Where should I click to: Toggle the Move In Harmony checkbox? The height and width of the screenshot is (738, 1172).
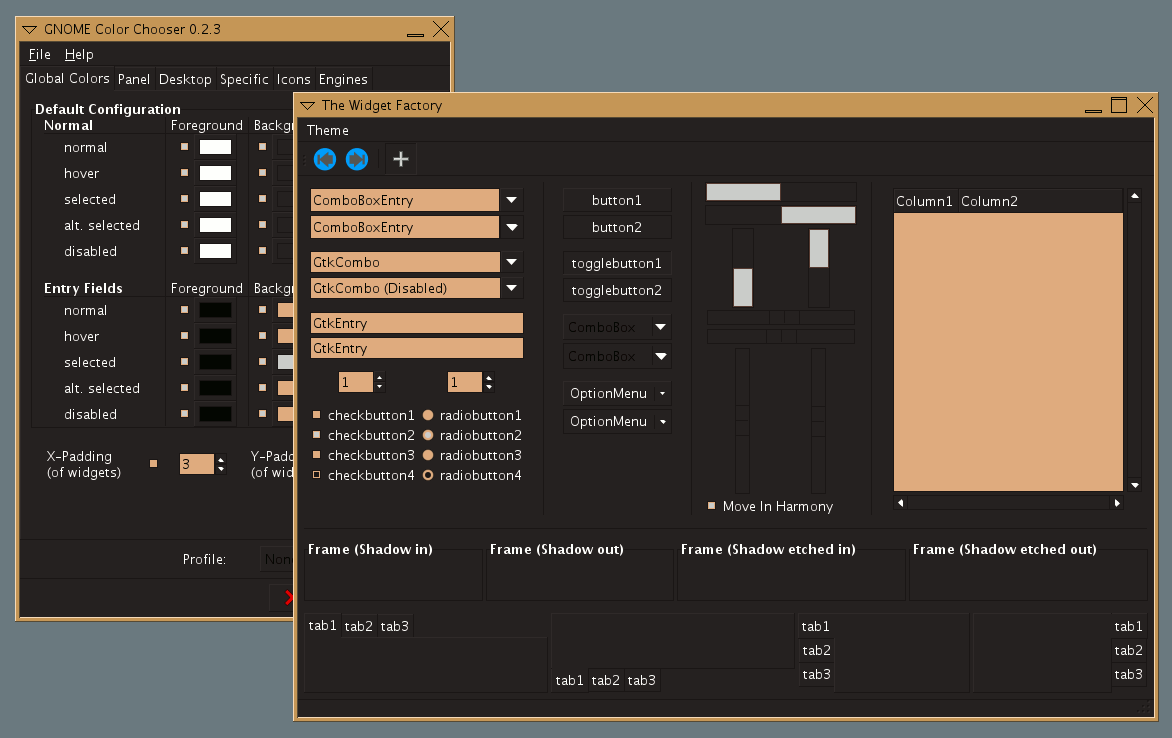(711, 505)
